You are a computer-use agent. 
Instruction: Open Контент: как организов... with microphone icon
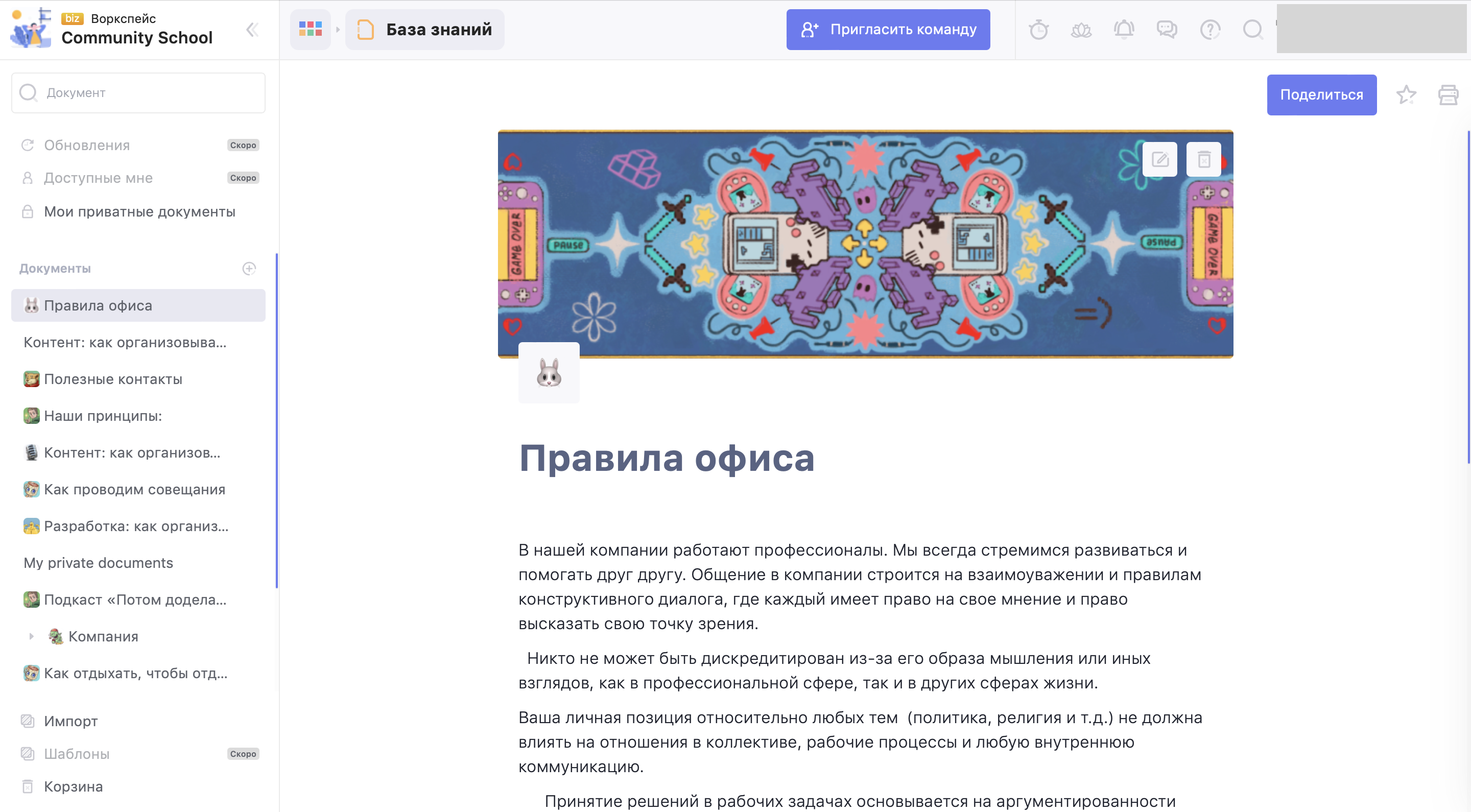pyautogui.click(x=138, y=453)
